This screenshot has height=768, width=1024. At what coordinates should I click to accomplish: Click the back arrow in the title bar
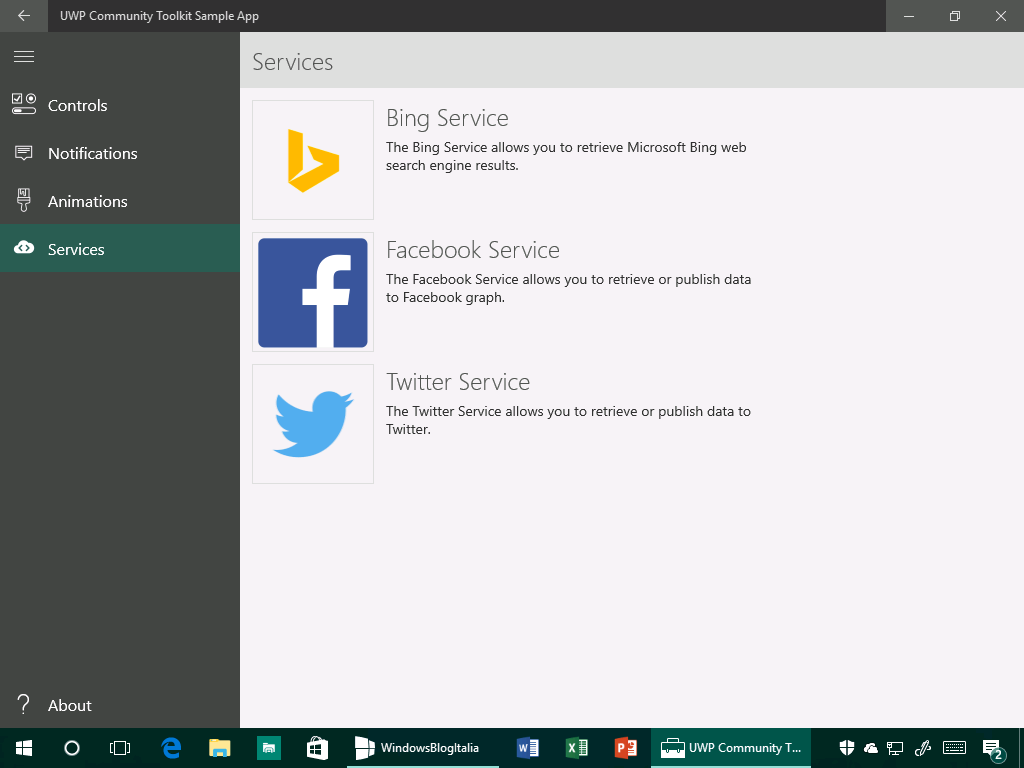pyautogui.click(x=24, y=16)
